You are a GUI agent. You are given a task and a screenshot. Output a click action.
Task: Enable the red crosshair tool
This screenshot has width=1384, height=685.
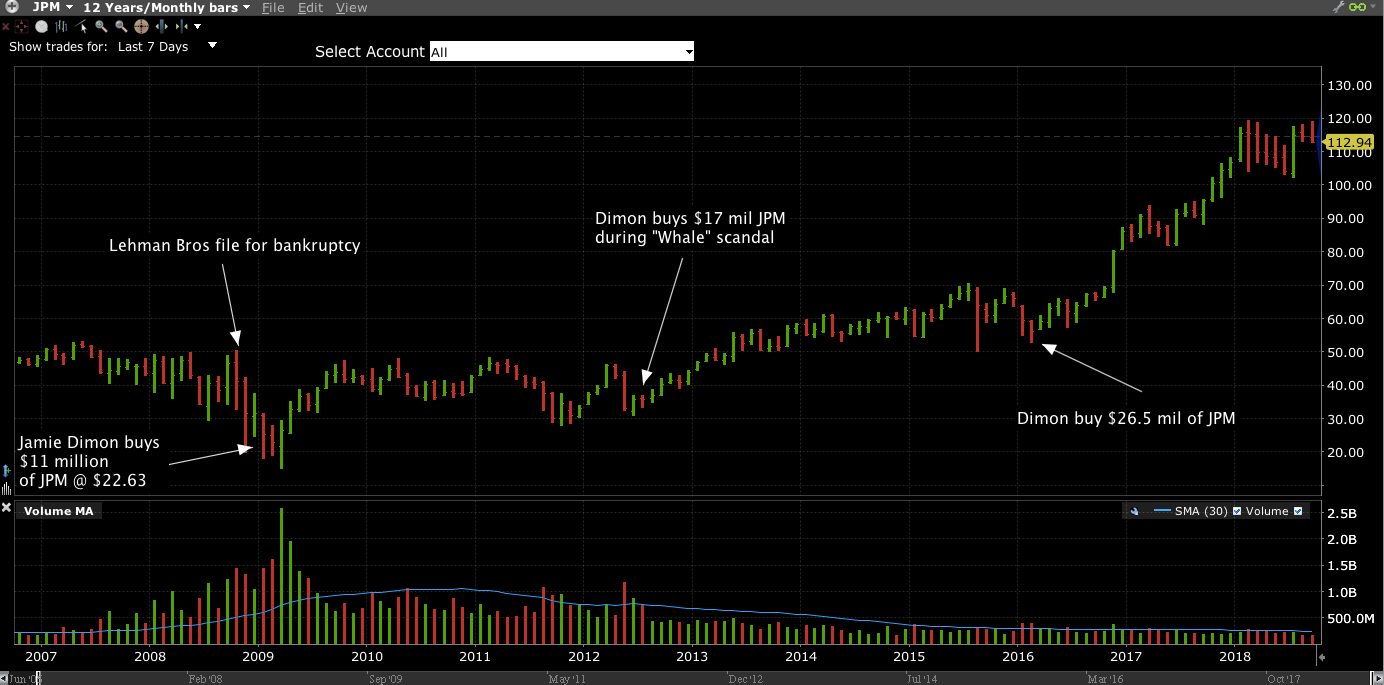20,27
